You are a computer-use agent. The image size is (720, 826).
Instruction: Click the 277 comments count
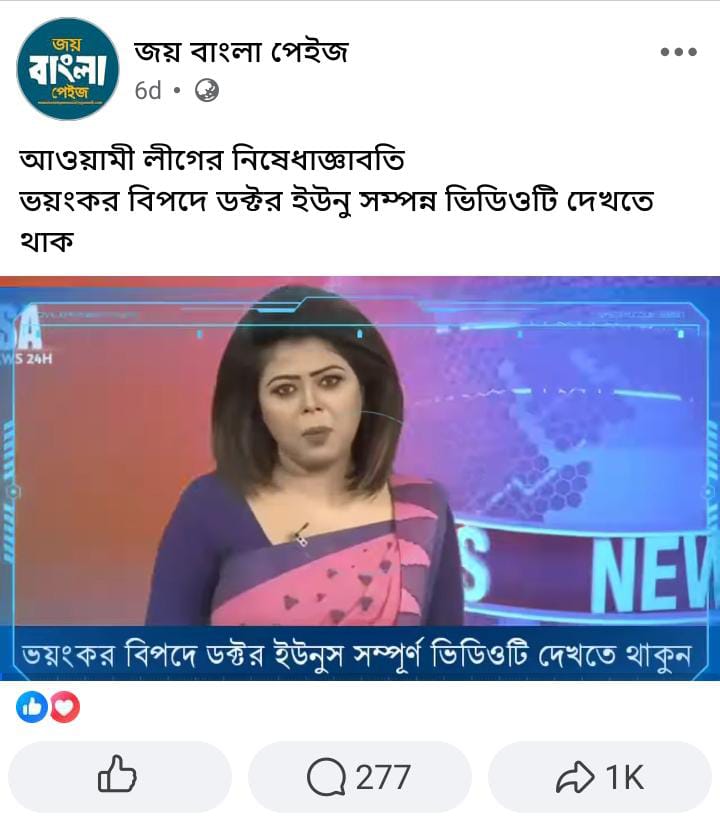pos(383,777)
